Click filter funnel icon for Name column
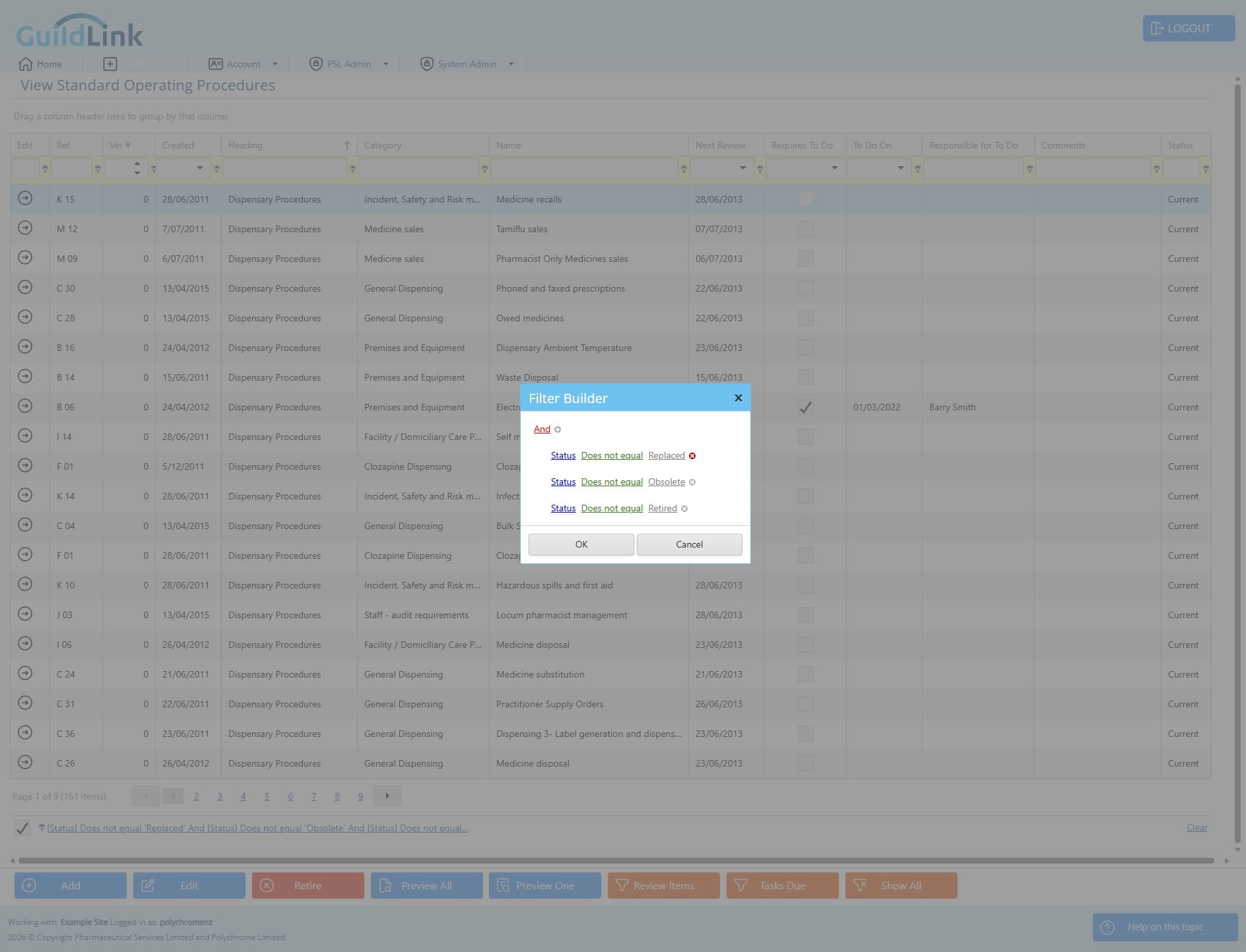 pos(684,170)
